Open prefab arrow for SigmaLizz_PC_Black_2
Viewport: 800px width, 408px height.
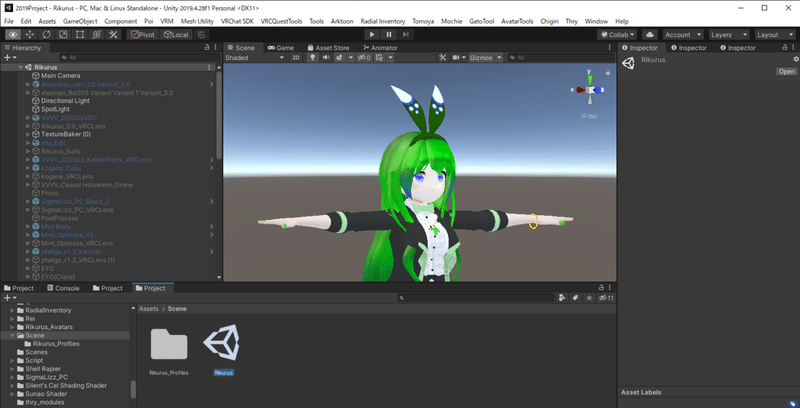tap(212, 201)
